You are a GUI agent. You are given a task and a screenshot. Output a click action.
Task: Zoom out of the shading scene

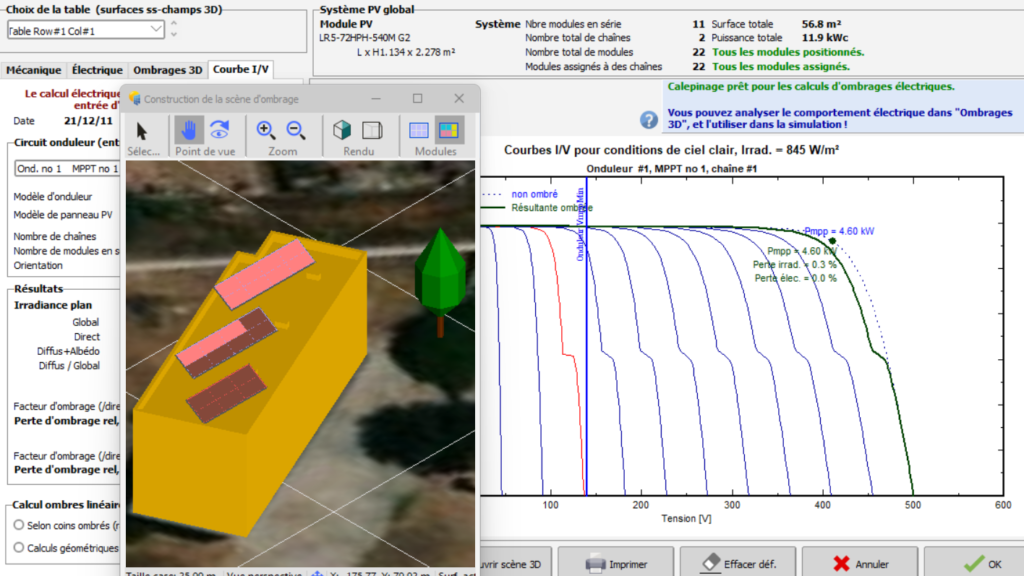(x=297, y=130)
